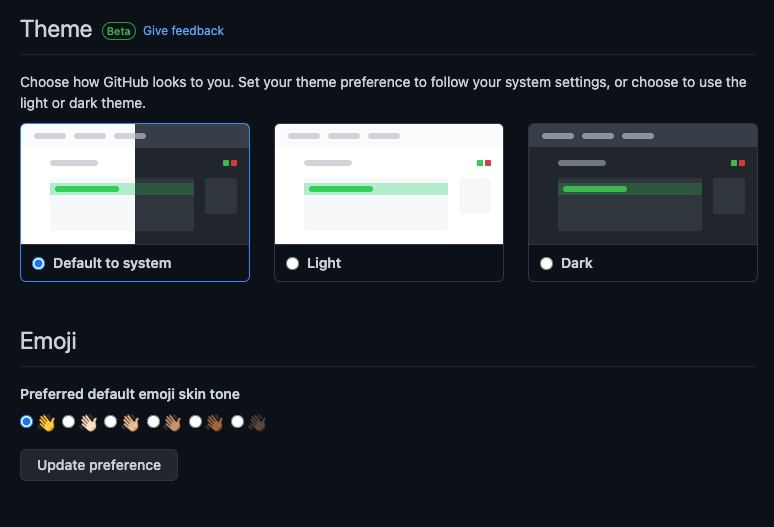
Task: Click the medium-light waving hand emoji
Action: [x=131, y=423]
